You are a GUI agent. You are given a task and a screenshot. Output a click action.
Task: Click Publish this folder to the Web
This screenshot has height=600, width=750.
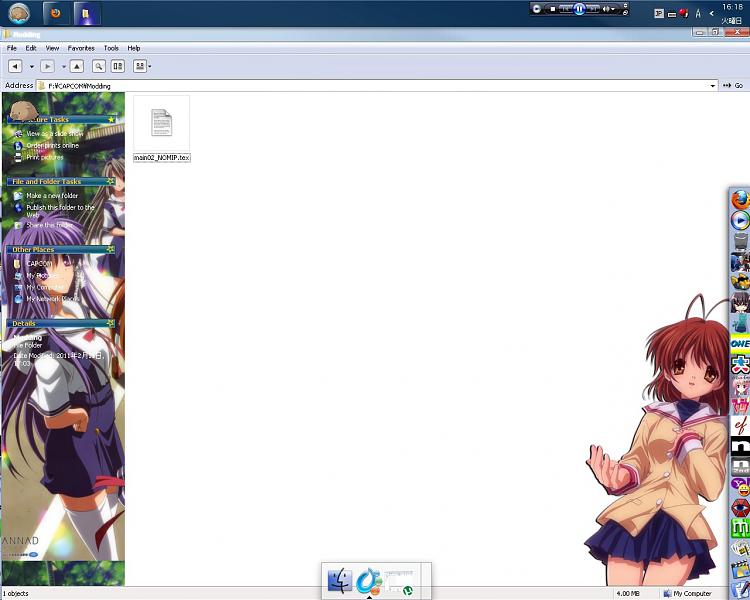pos(60,211)
